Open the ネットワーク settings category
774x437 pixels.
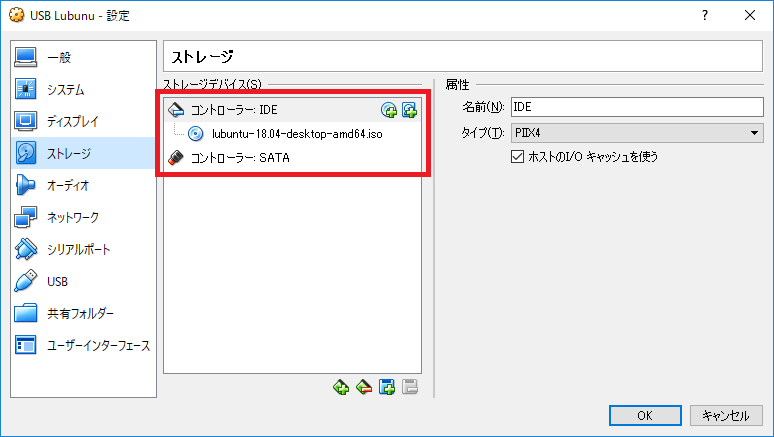(83, 217)
